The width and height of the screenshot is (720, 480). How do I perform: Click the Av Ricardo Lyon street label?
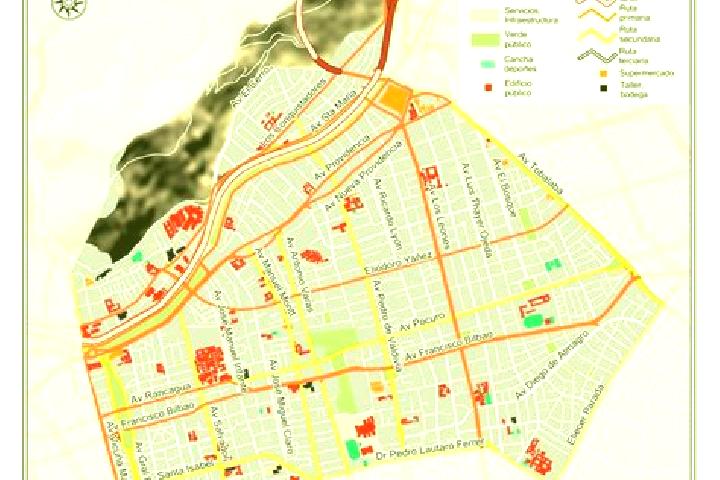click(x=388, y=214)
